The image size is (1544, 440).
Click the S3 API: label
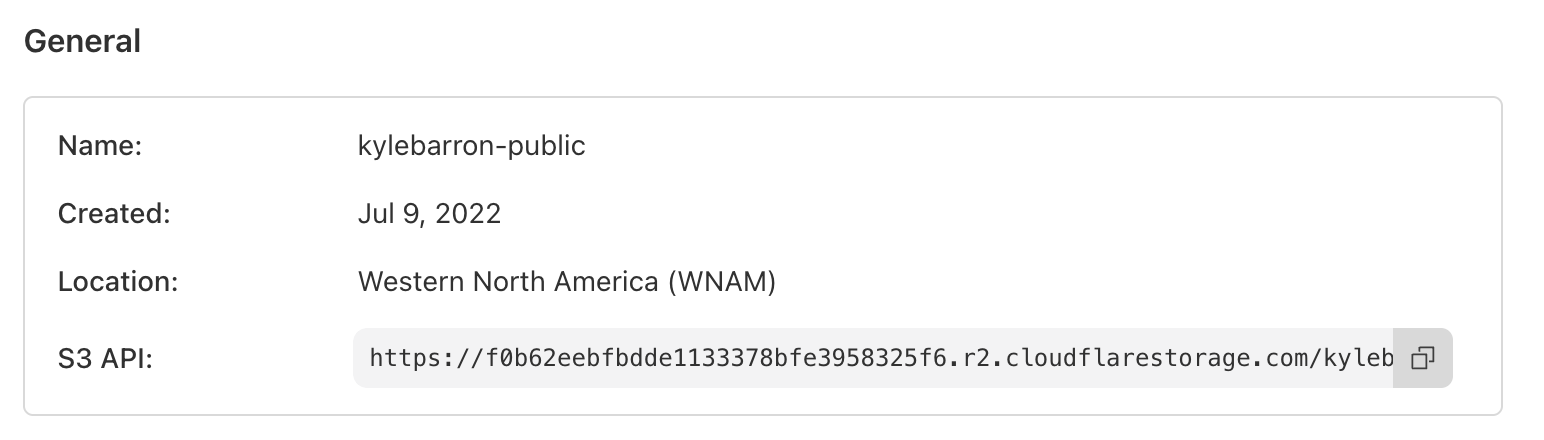(105, 358)
